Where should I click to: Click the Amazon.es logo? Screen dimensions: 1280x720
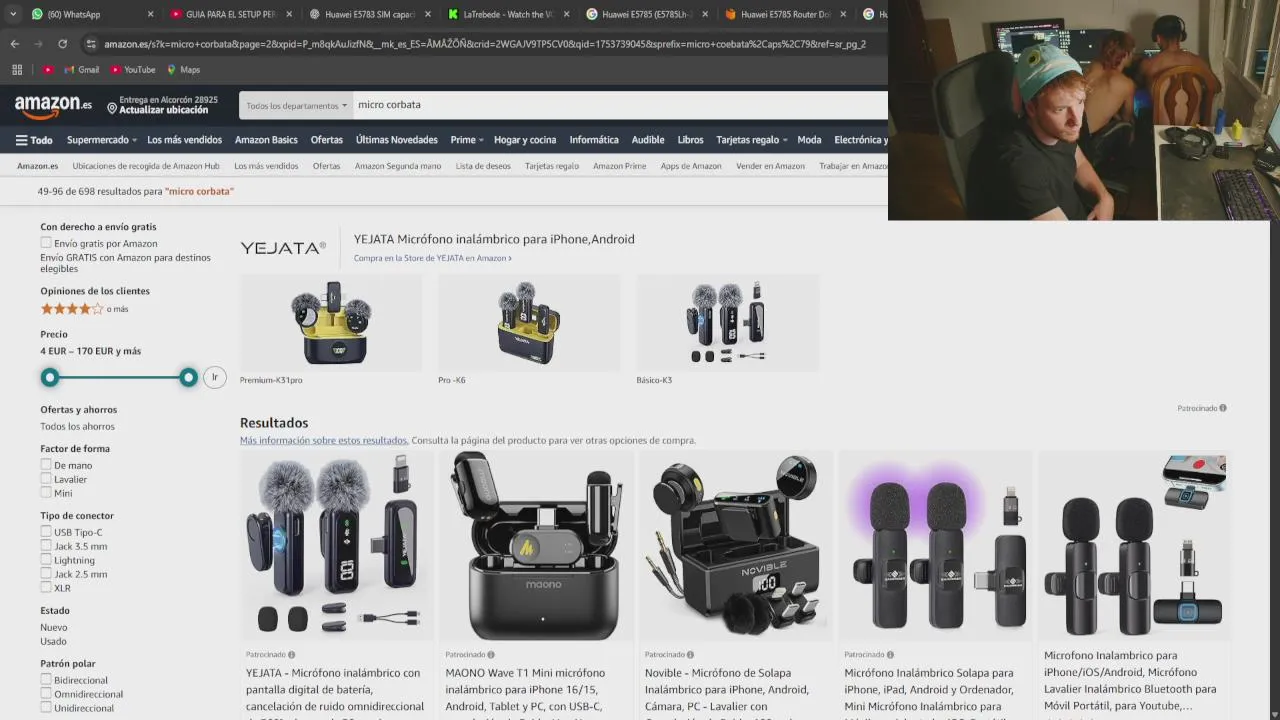(x=53, y=105)
